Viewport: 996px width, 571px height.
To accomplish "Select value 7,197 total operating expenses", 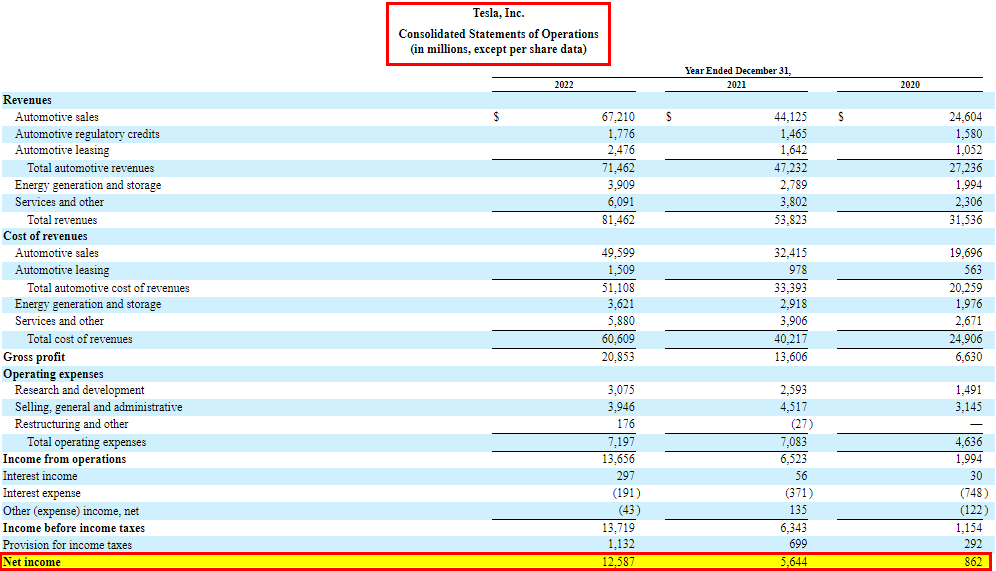I will (621, 442).
